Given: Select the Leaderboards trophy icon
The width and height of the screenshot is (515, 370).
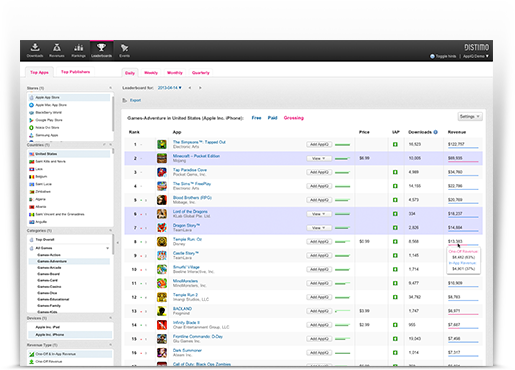Looking at the screenshot, I should click(101, 48).
